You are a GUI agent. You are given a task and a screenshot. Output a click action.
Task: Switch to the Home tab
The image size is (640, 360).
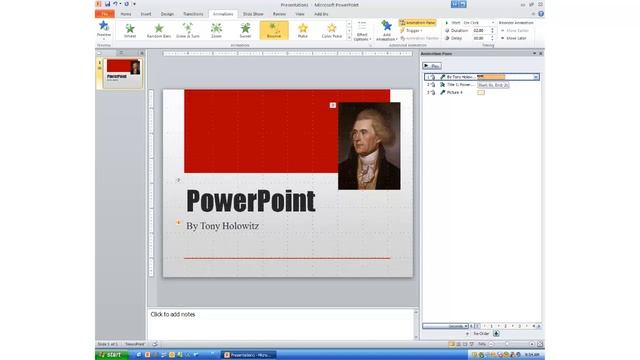[126, 14]
